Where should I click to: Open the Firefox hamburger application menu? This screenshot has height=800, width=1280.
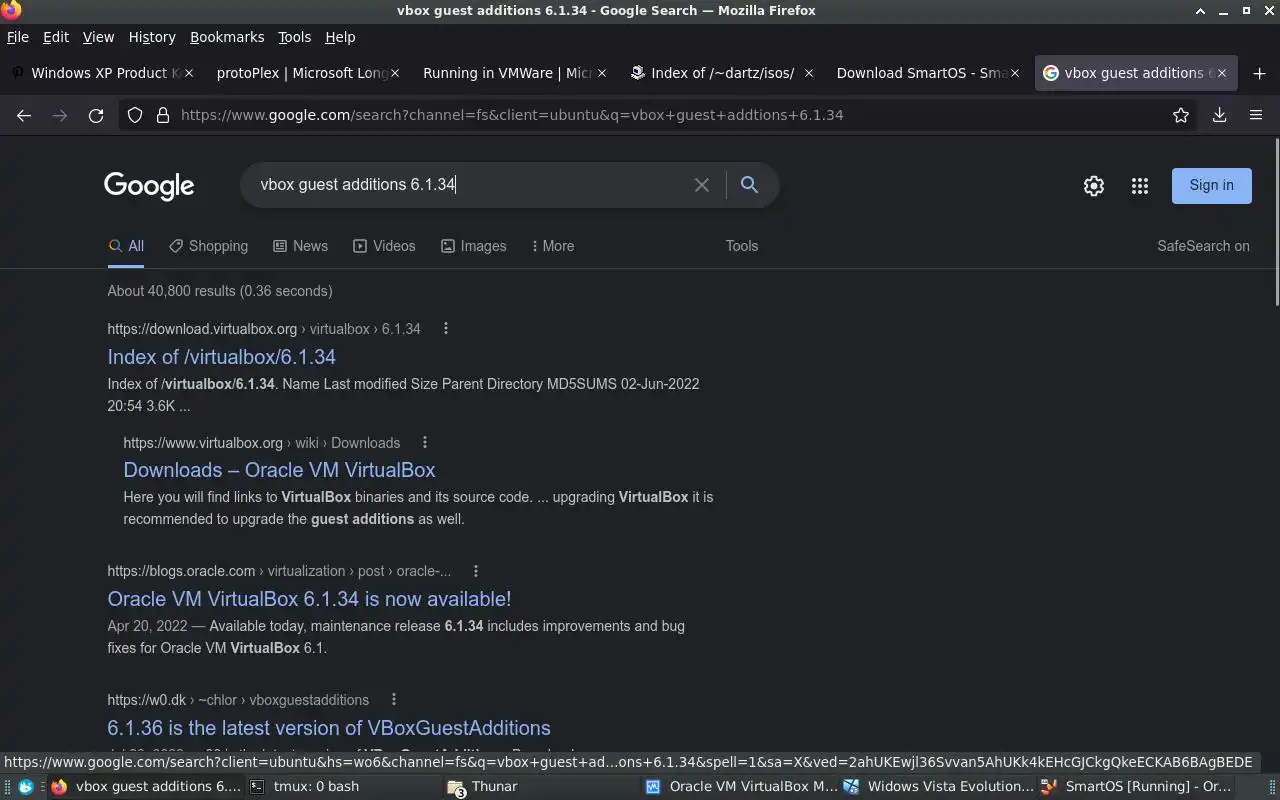(1256, 115)
